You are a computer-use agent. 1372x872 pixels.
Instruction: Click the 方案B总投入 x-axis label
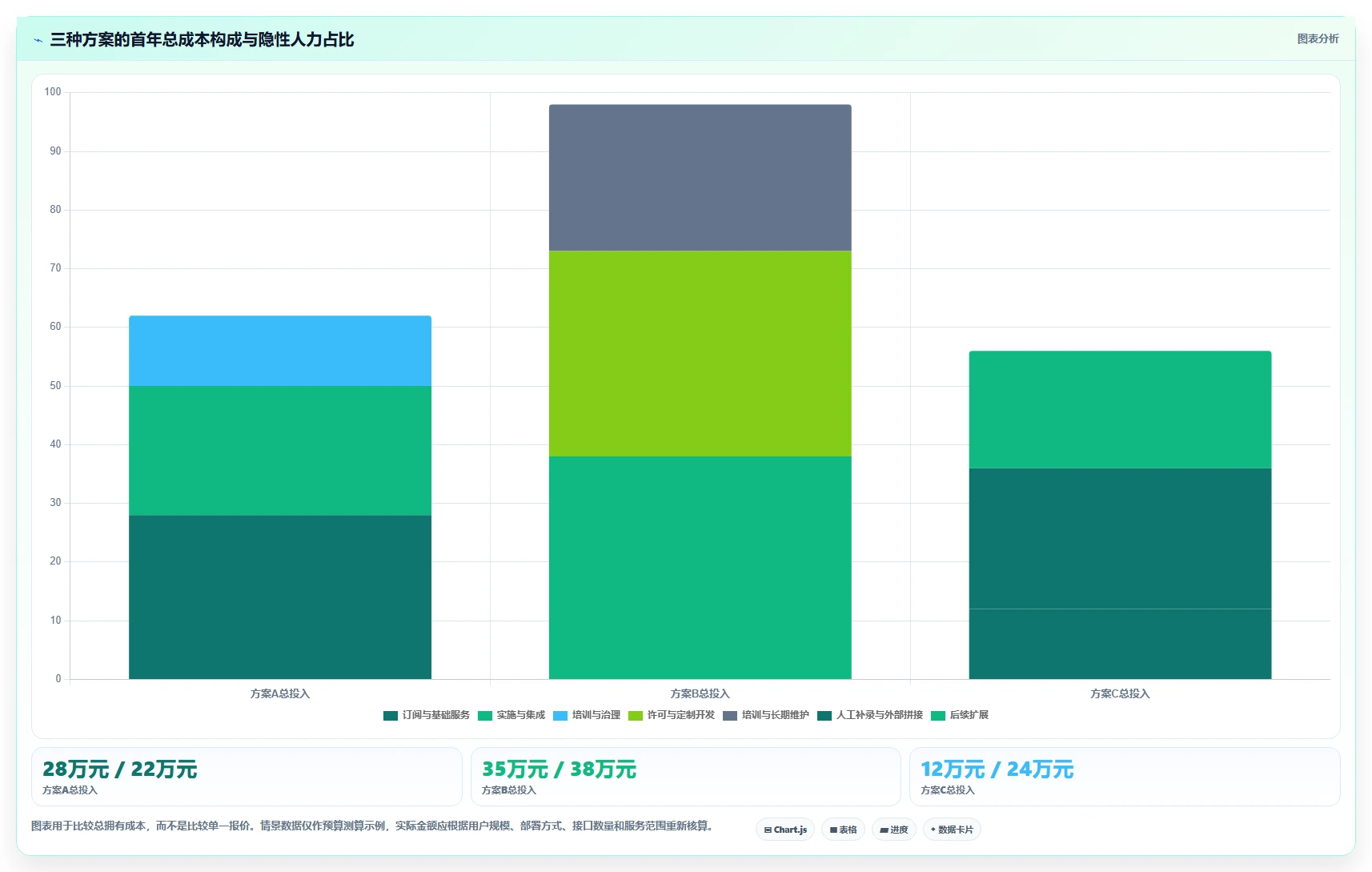700,693
